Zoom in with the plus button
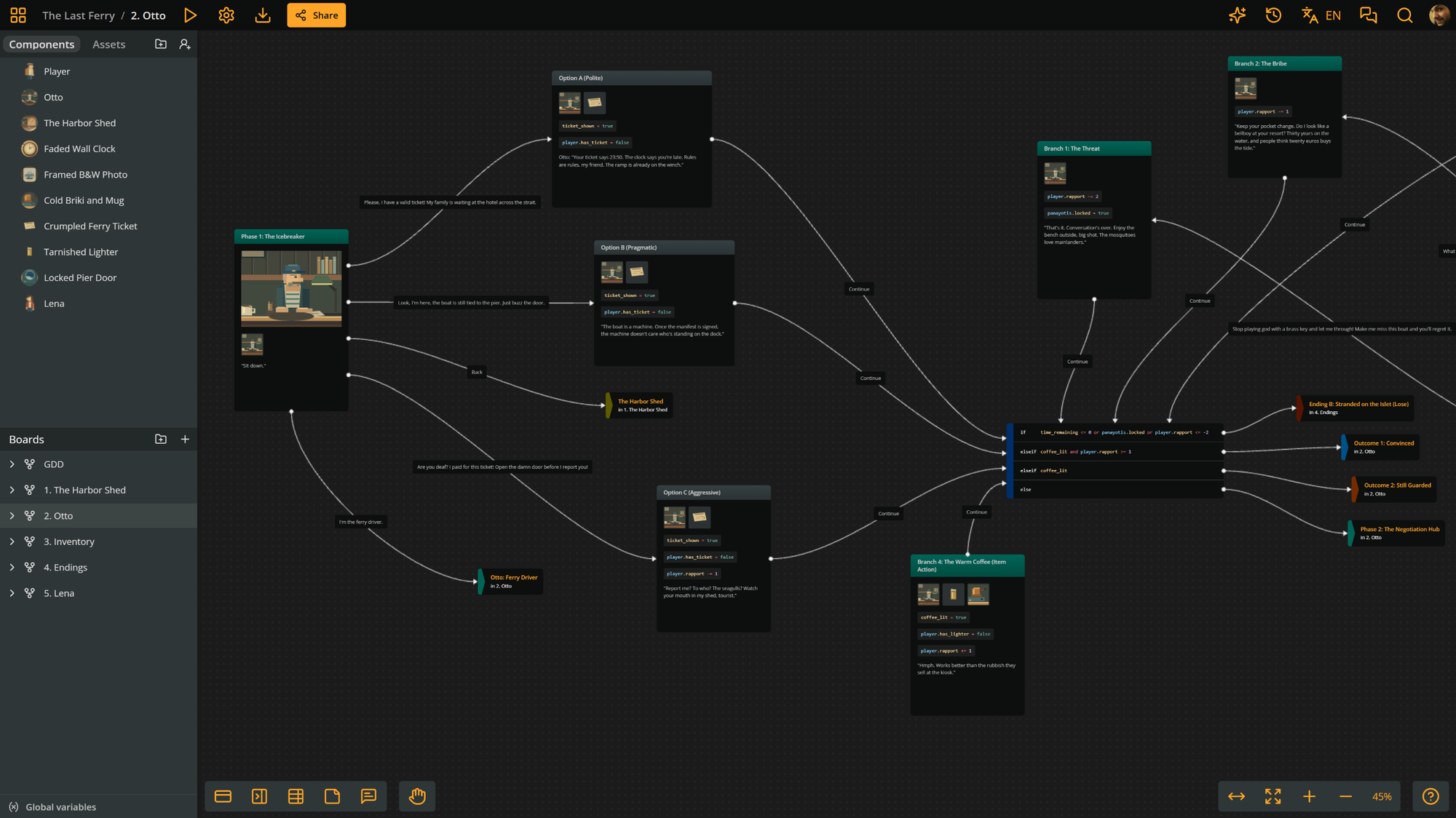The width and height of the screenshot is (1456, 818). [1309, 797]
